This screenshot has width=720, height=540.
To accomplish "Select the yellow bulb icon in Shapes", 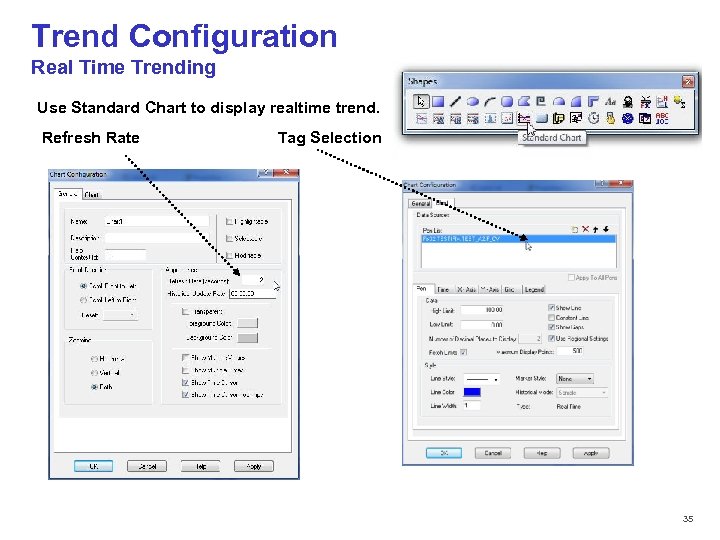I will coord(680,101).
